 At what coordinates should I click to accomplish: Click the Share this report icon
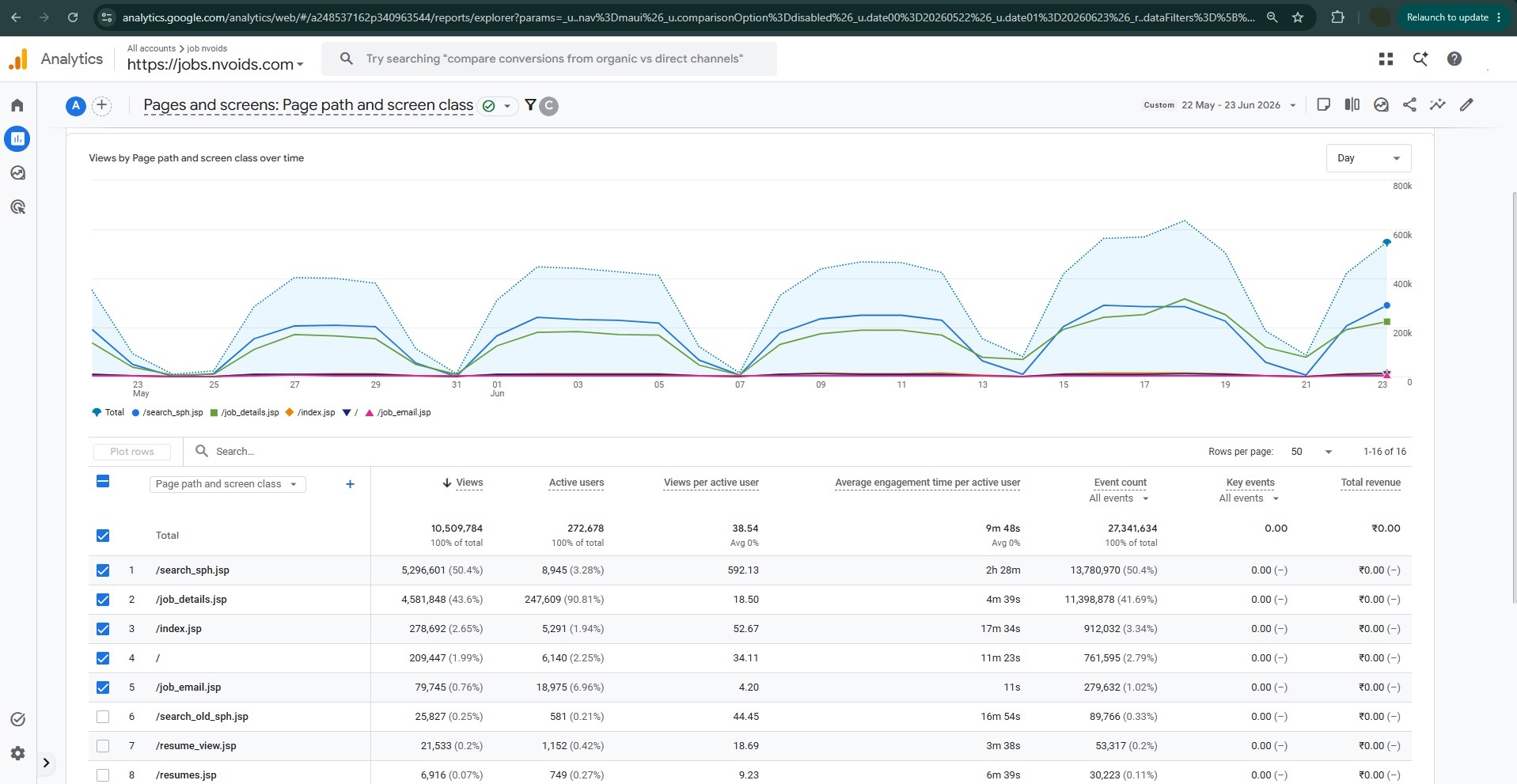coord(1409,104)
